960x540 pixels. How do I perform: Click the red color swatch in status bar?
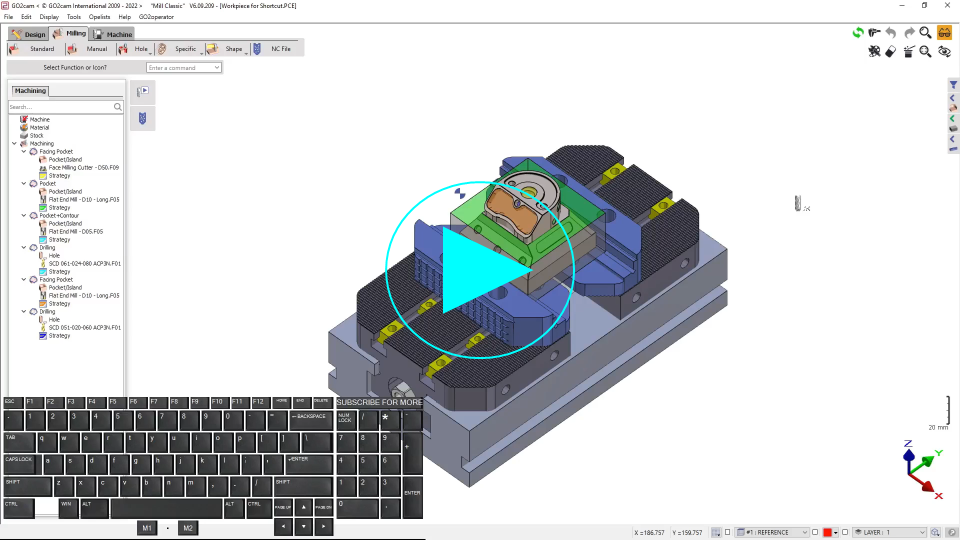pyautogui.click(x=828, y=533)
